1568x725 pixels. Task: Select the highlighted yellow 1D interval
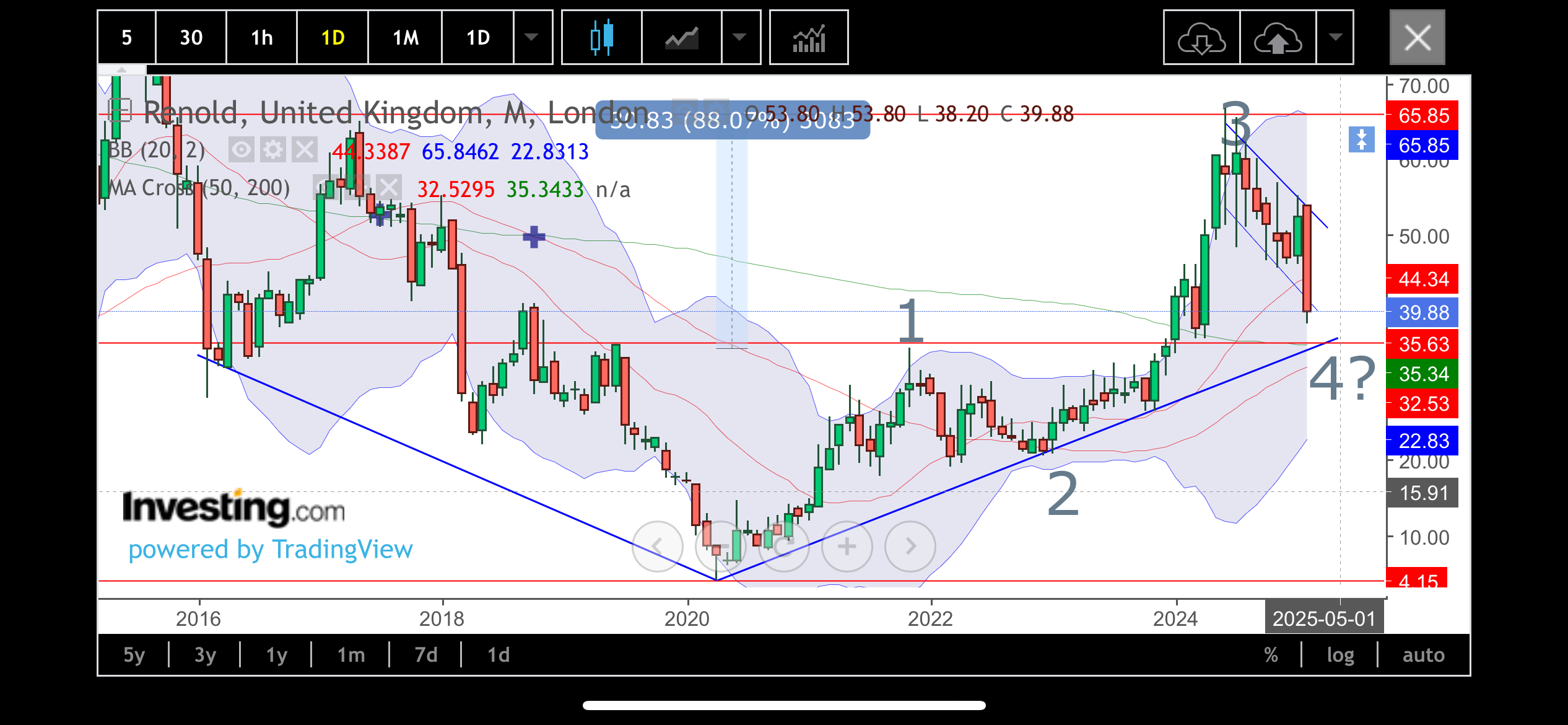tap(333, 37)
